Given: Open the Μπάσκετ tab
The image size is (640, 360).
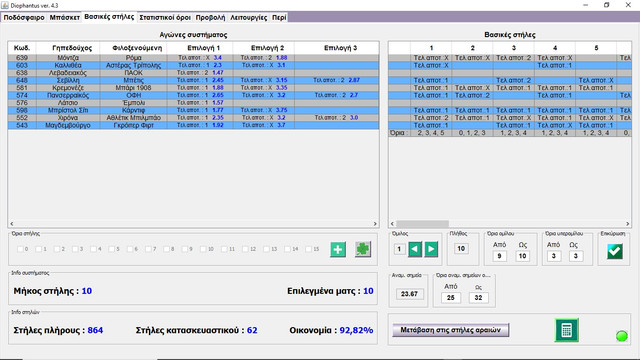Looking at the screenshot, I should click(64, 18).
